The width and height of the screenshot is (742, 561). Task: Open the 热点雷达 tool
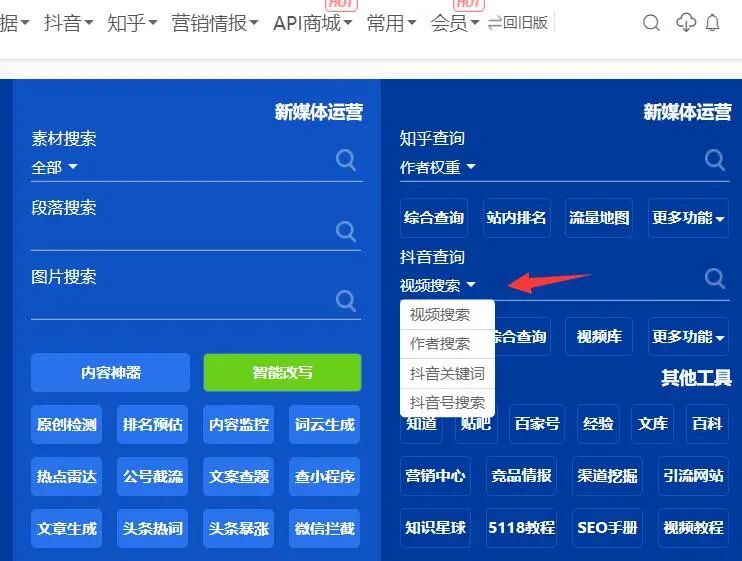pos(66,476)
